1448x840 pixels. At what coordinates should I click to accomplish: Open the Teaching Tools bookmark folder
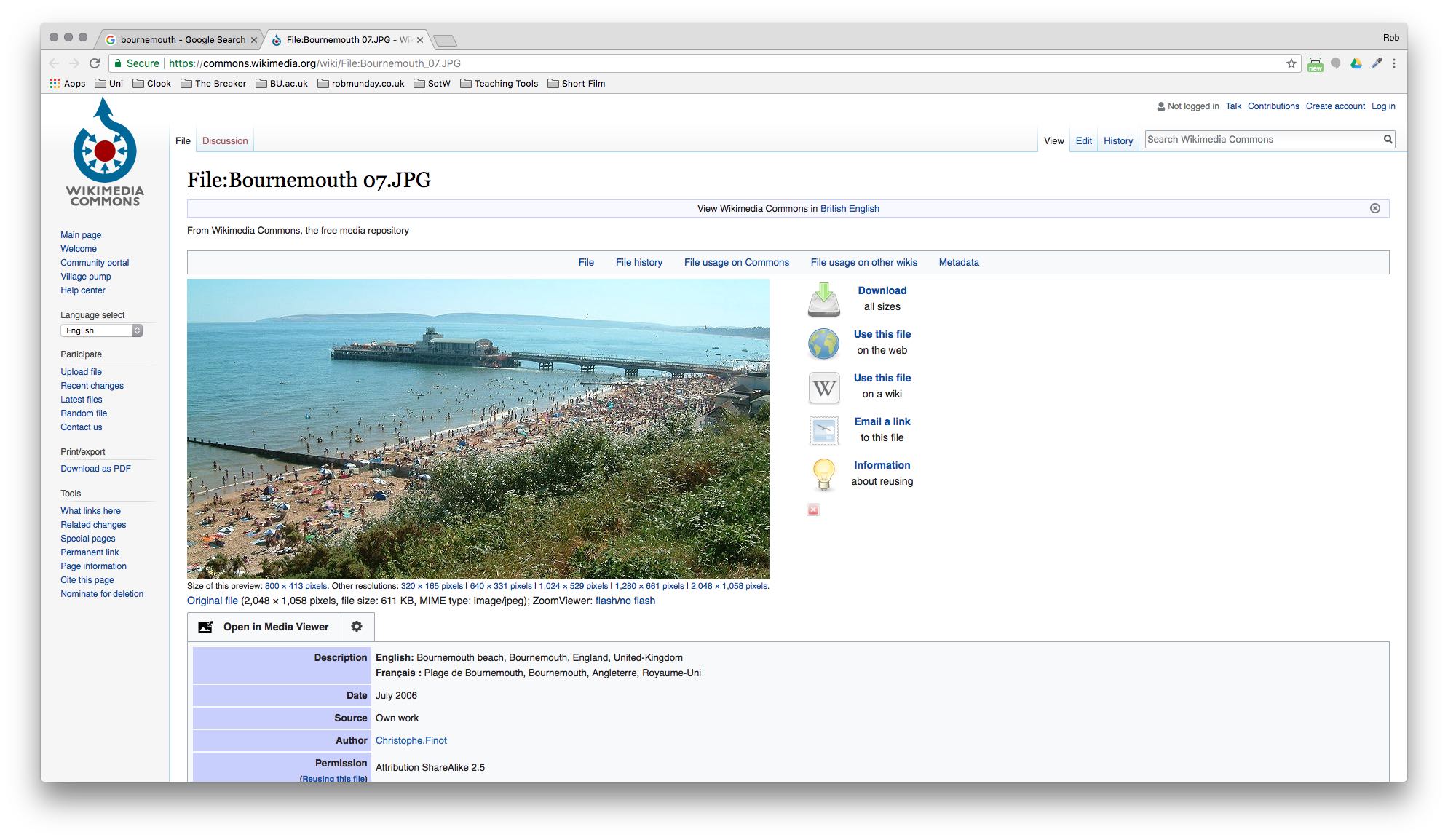(x=499, y=84)
